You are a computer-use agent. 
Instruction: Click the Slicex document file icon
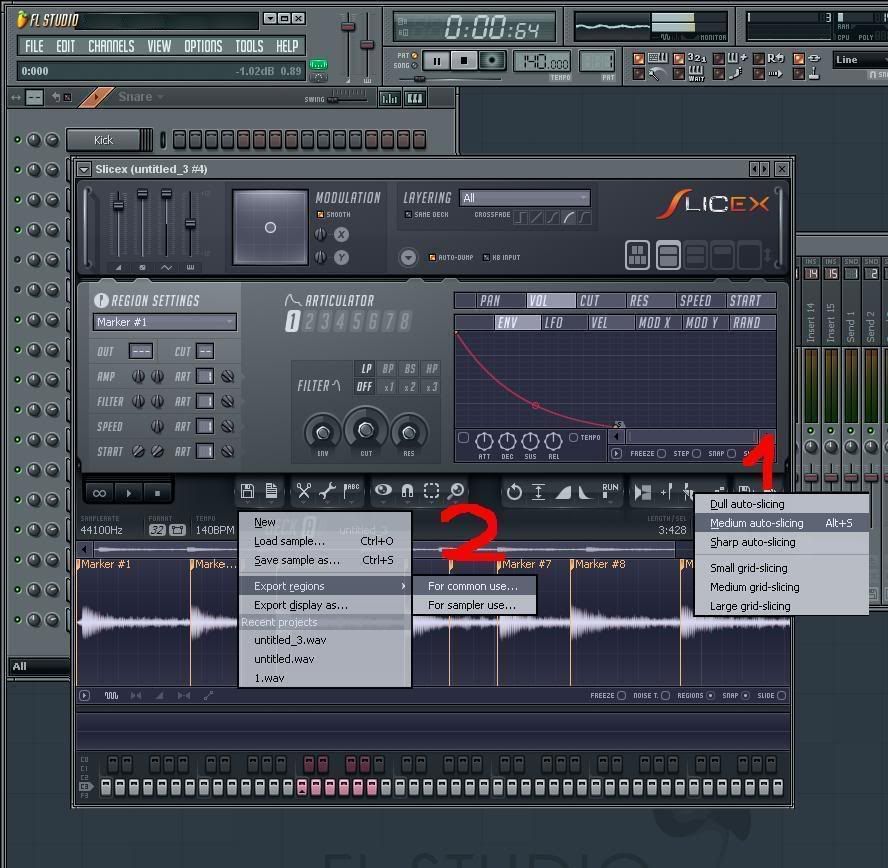[x=271, y=491]
